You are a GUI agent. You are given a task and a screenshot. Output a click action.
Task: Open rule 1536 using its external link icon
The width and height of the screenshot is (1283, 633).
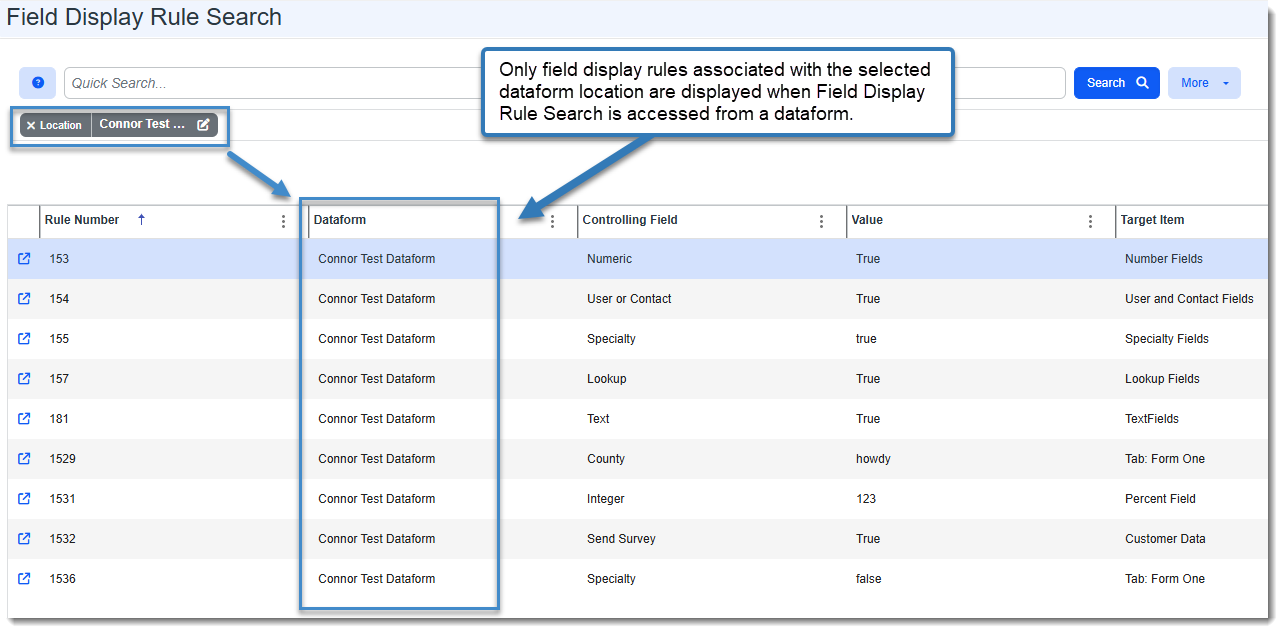(x=24, y=579)
